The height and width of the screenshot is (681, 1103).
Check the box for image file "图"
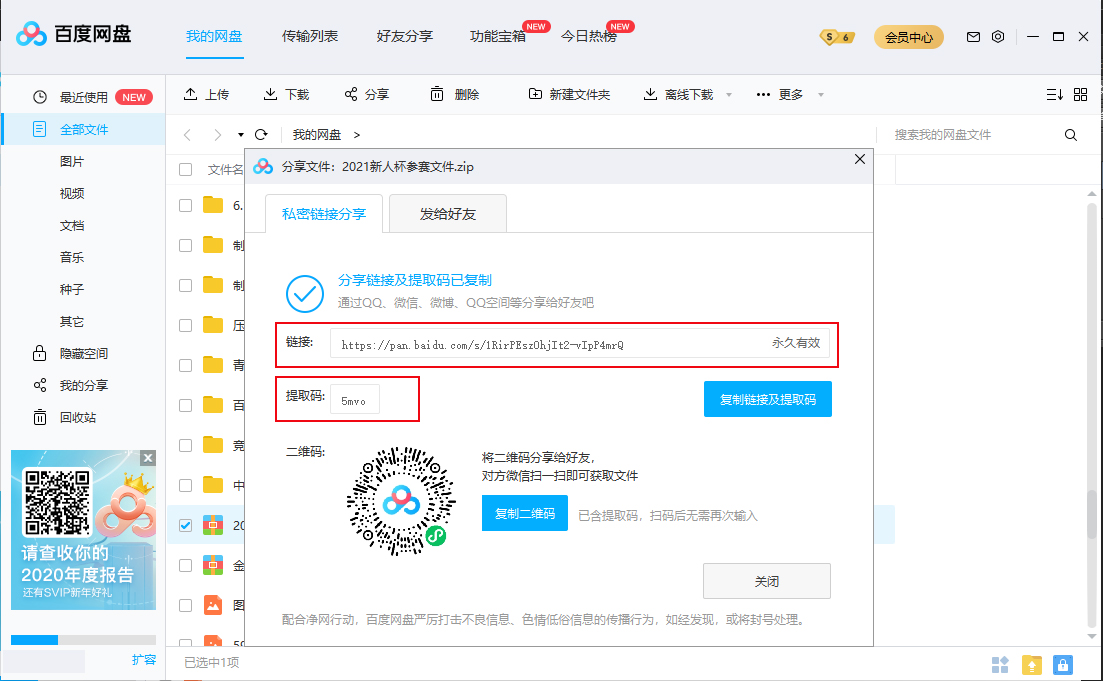186,605
